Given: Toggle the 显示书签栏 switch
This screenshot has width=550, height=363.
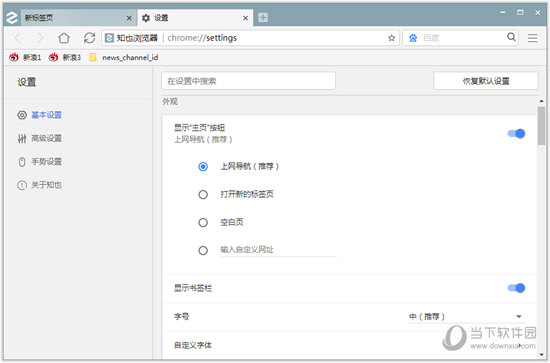Looking at the screenshot, I should pos(516,288).
